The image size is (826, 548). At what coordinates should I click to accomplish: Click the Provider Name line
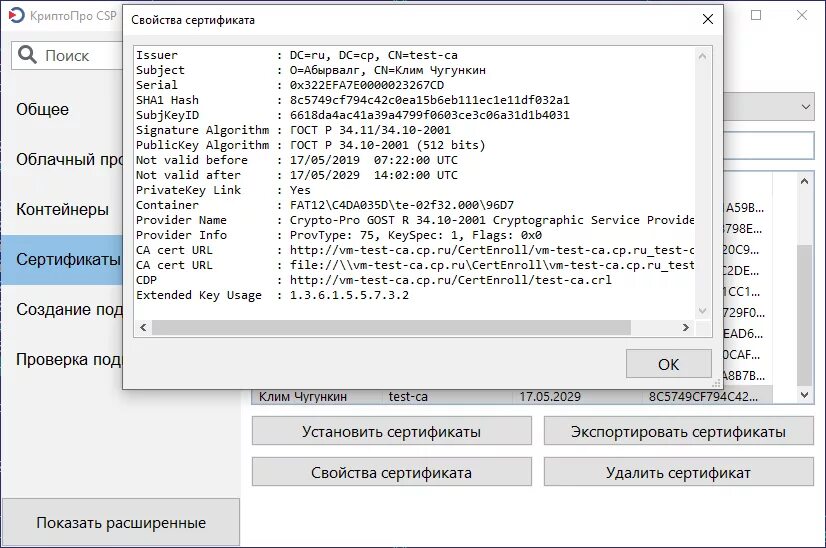415,220
